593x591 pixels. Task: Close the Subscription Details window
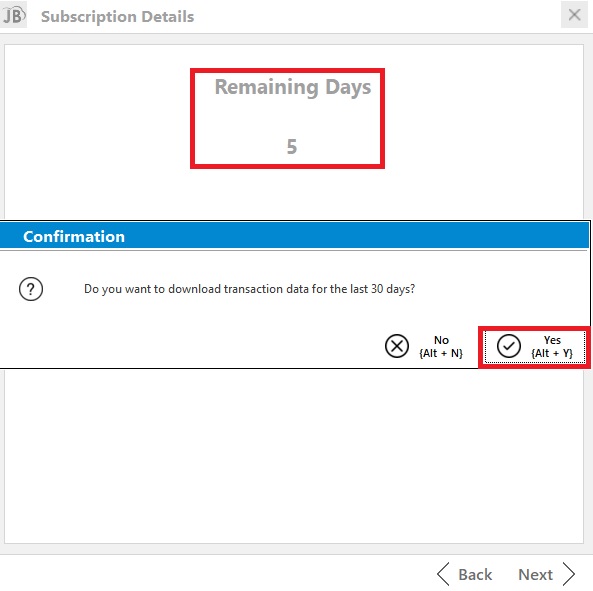574,15
